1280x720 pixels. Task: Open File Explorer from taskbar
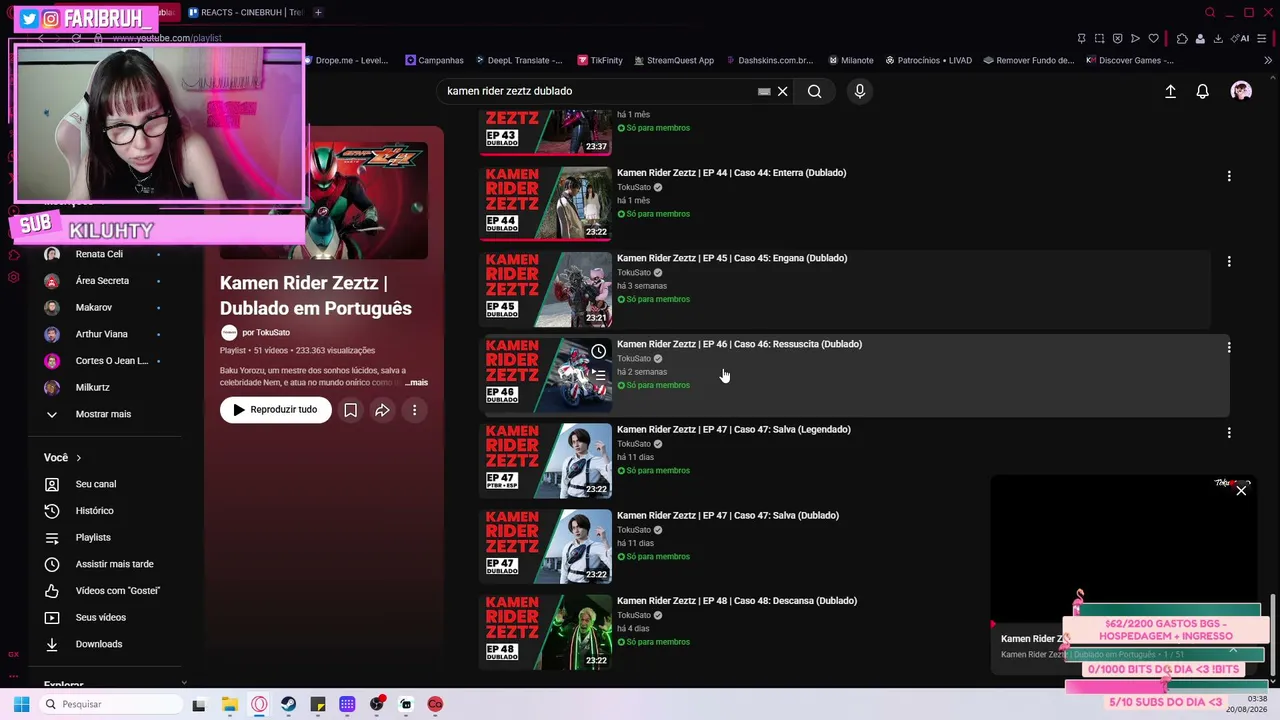click(229, 704)
